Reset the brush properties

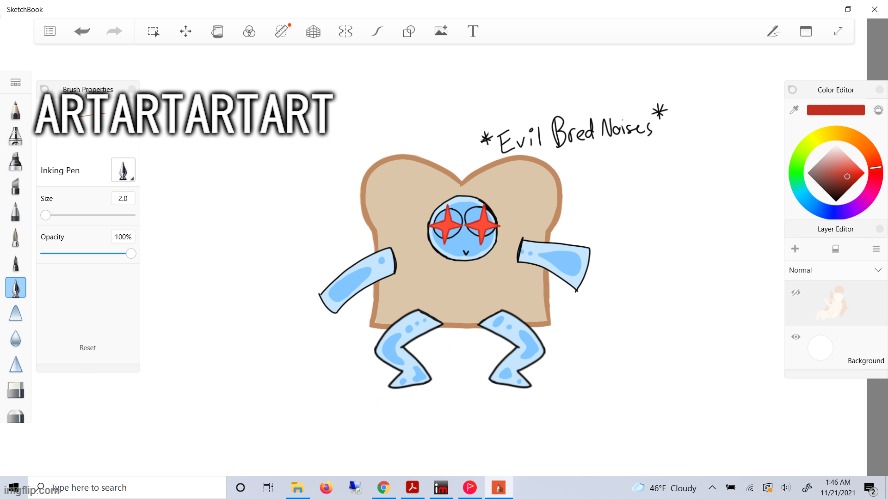87,348
